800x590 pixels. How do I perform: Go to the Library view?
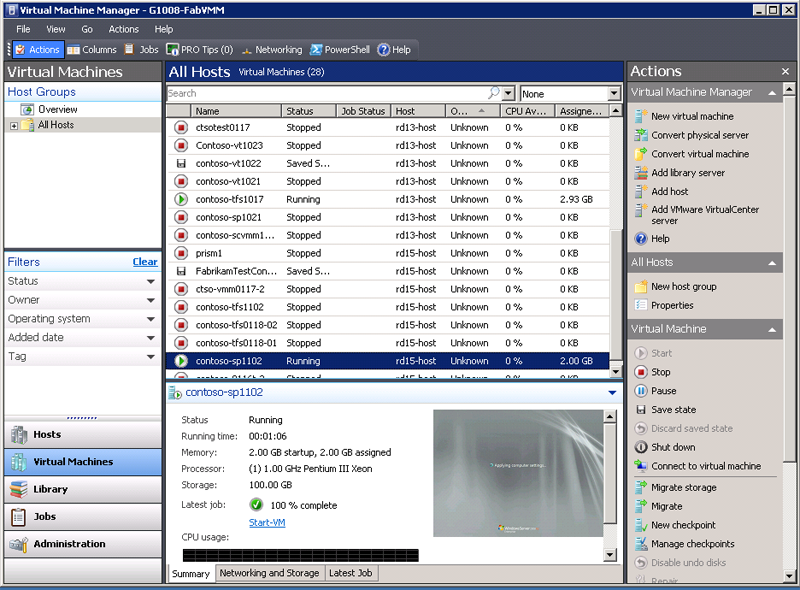click(83, 489)
